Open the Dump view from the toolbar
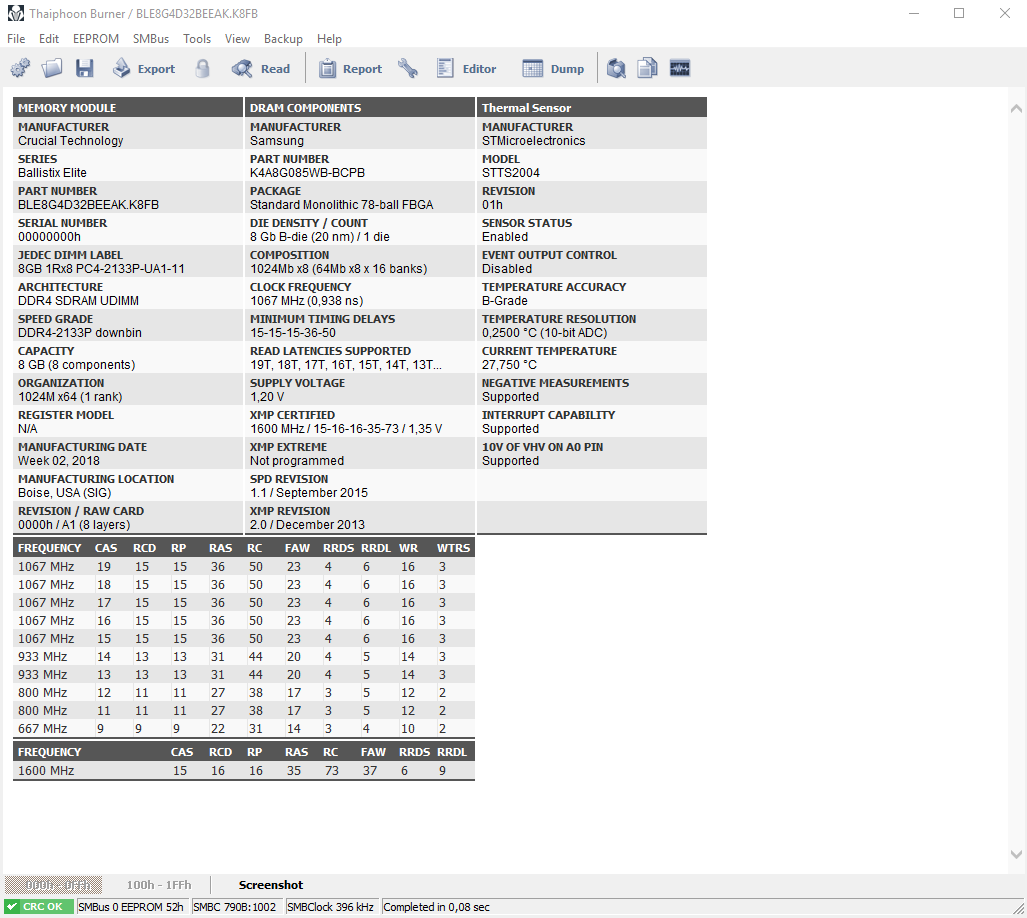The image size is (1027, 918). pos(553,68)
